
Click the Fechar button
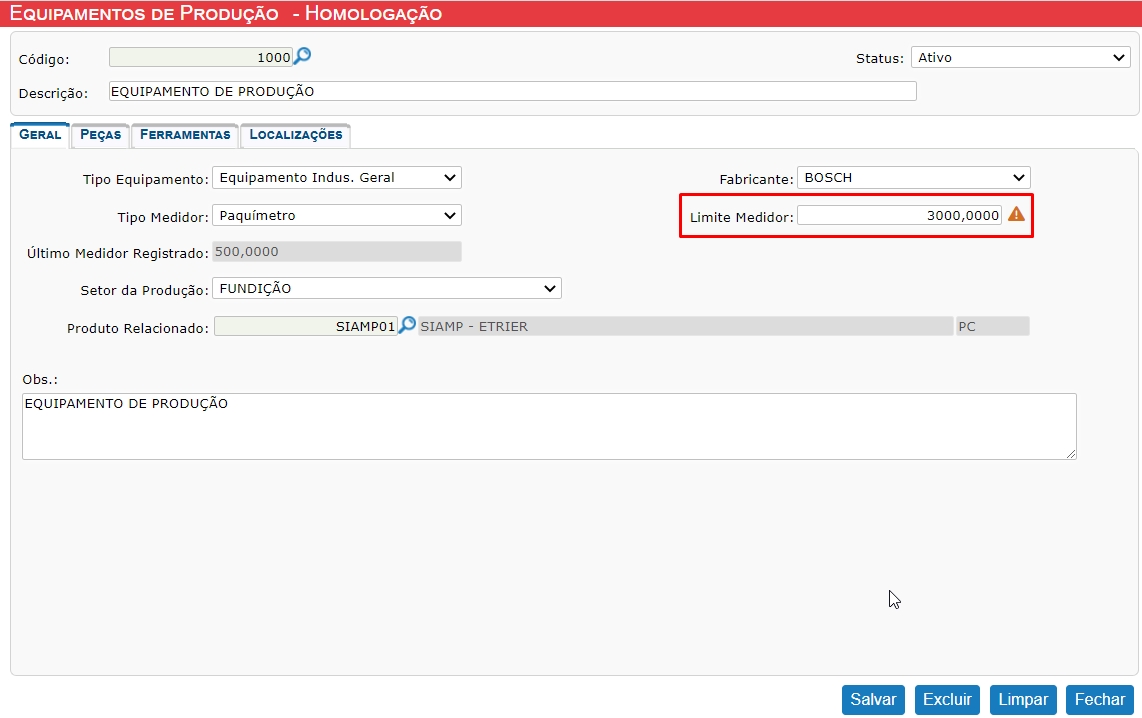[1100, 700]
